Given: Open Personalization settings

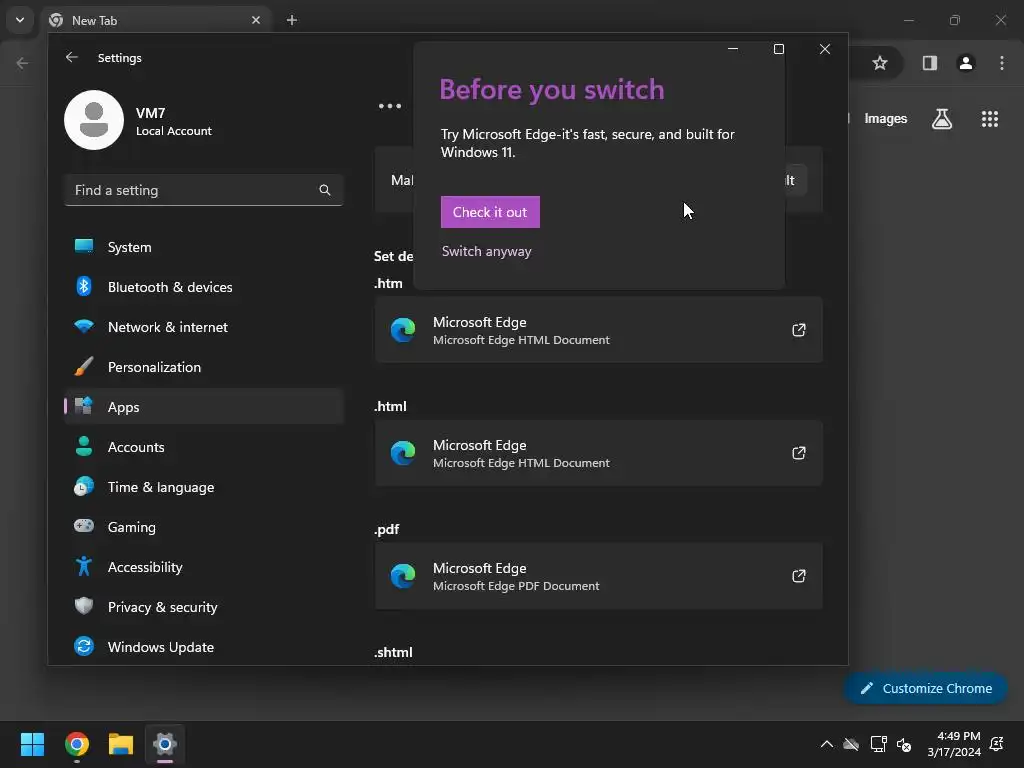Looking at the screenshot, I should 204,367.
